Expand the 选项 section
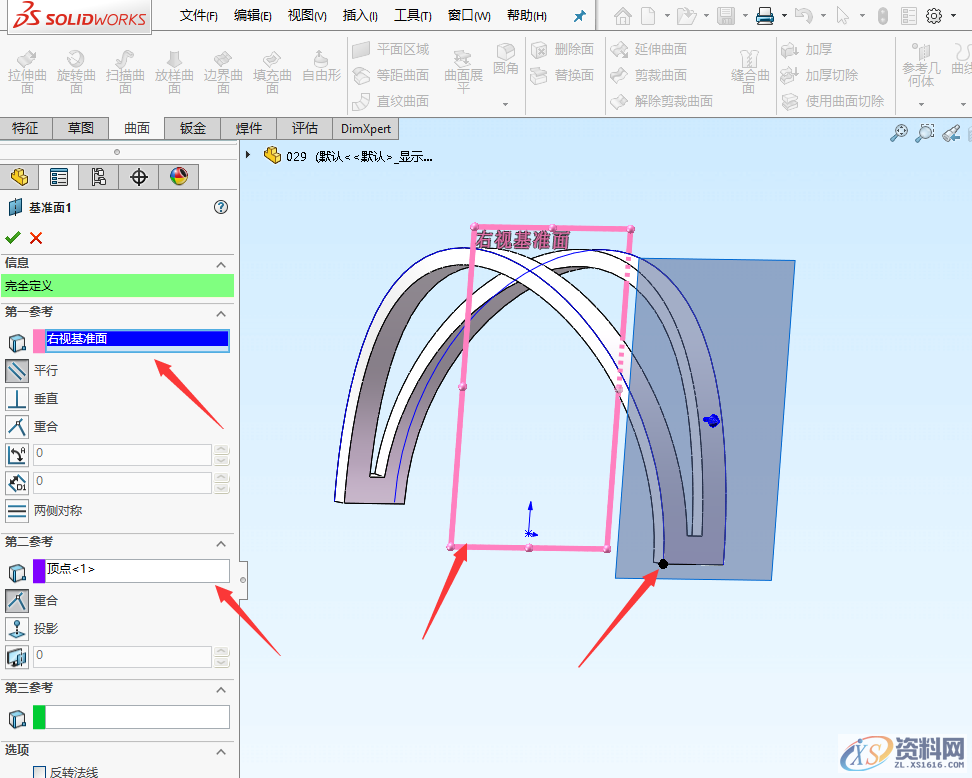972x778 pixels. click(222, 750)
